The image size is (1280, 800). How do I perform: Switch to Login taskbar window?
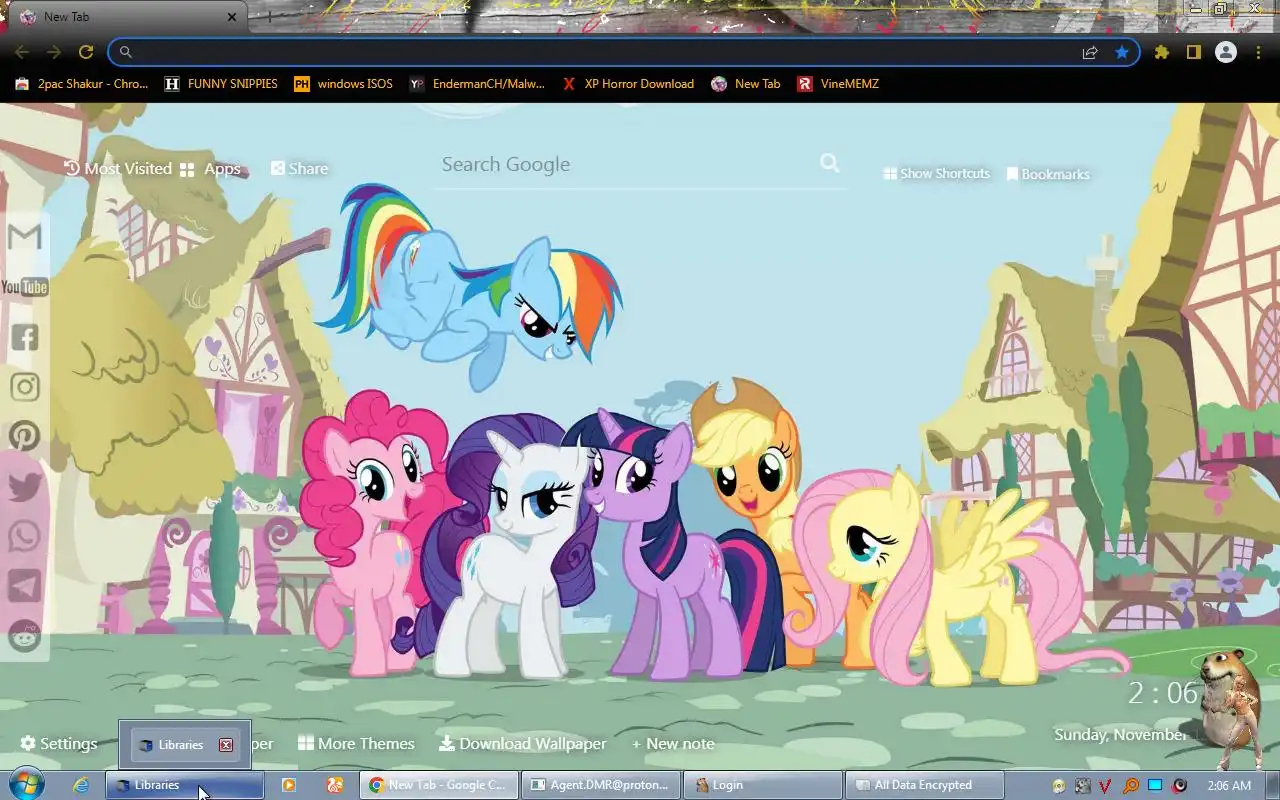tap(763, 785)
